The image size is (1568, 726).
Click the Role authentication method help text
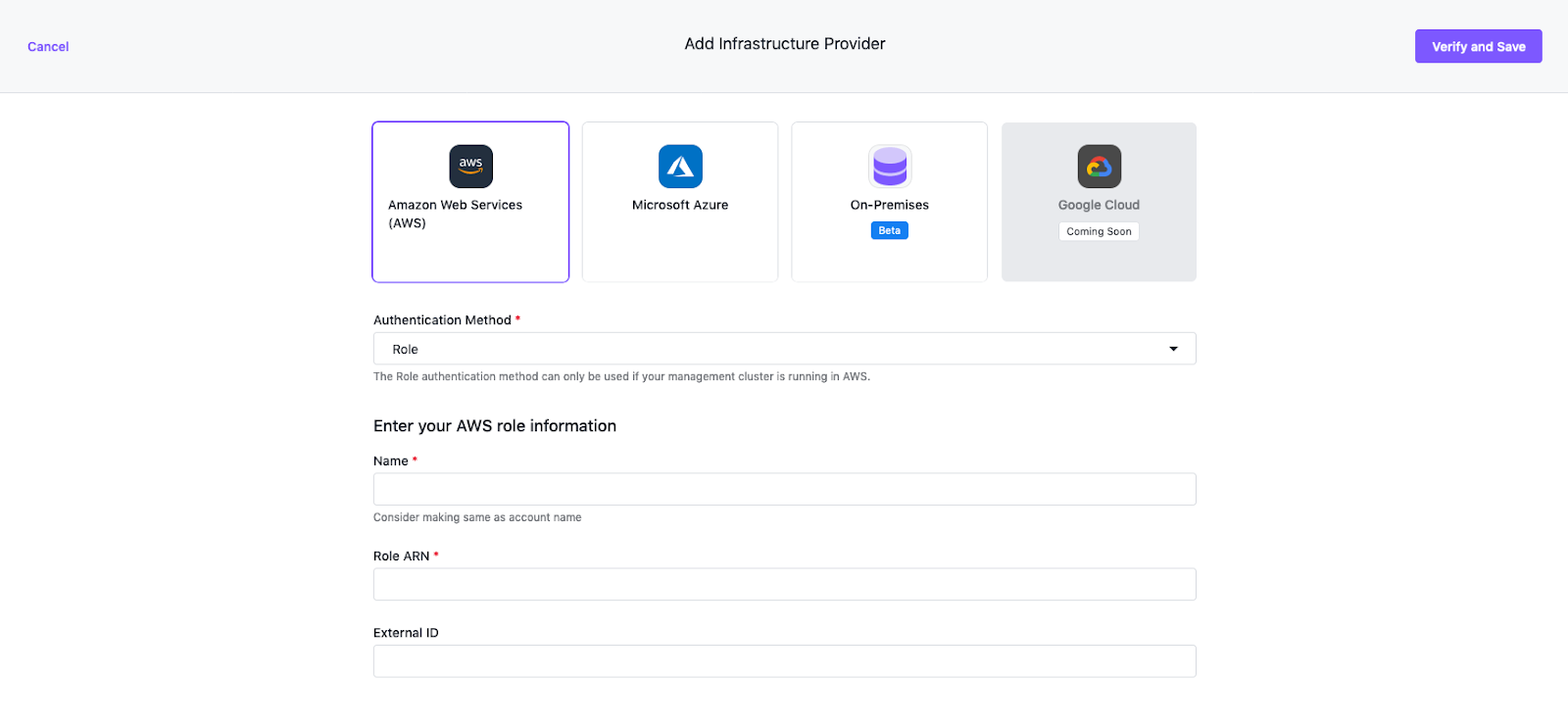[x=621, y=376]
